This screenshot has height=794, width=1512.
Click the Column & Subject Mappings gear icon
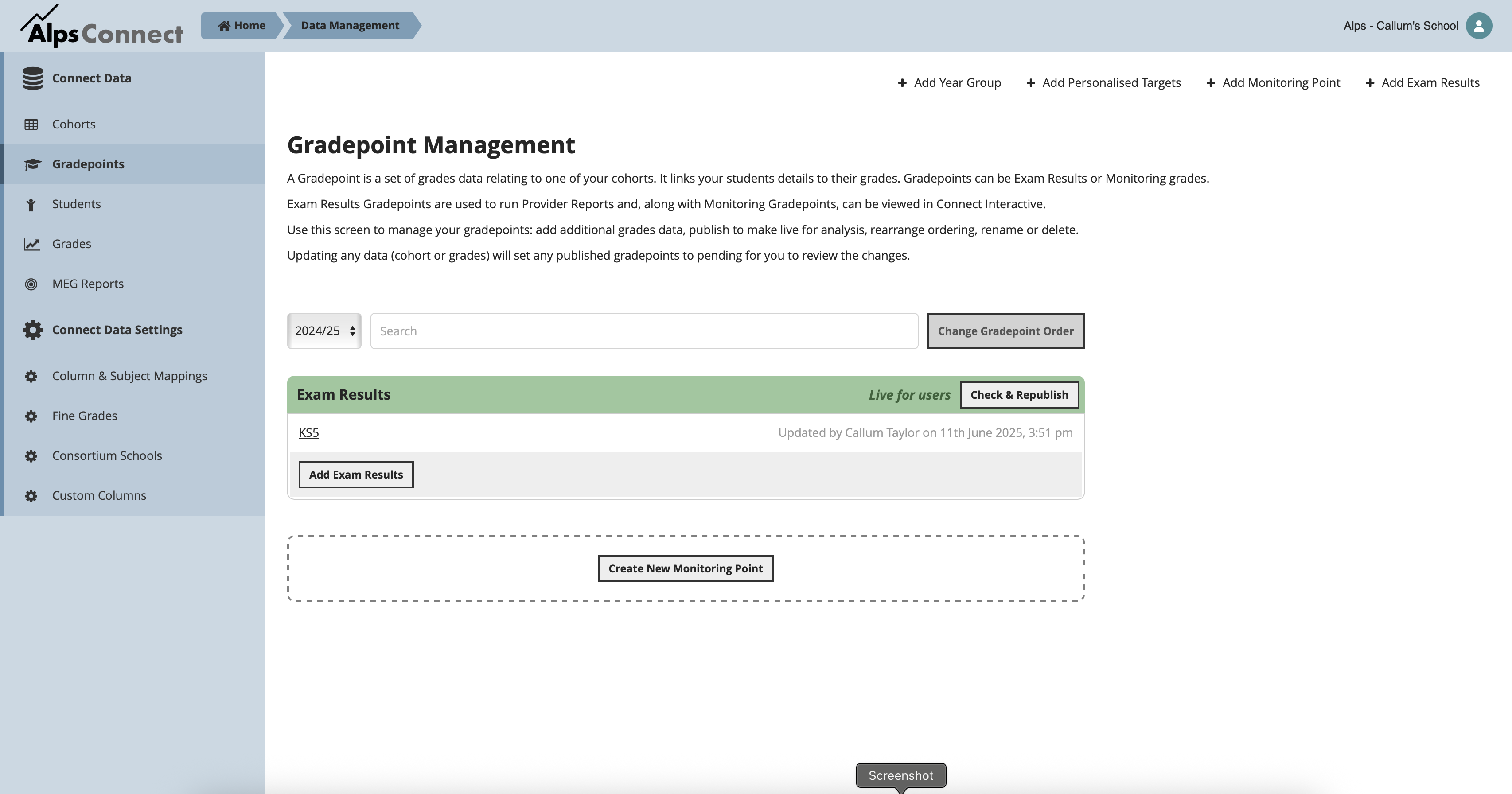tap(31, 376)
